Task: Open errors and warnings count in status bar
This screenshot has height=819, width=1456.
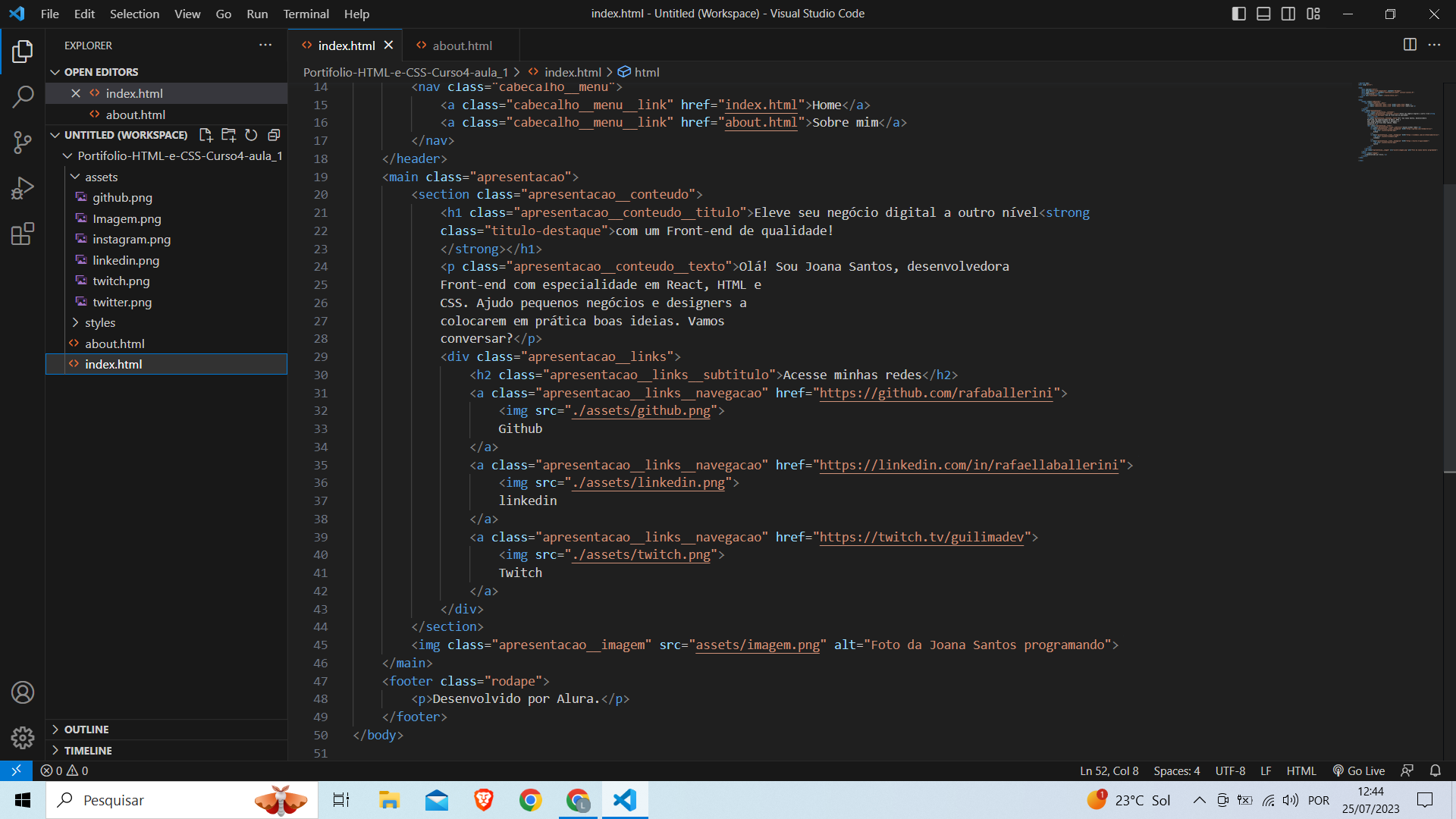Action: 64,770
